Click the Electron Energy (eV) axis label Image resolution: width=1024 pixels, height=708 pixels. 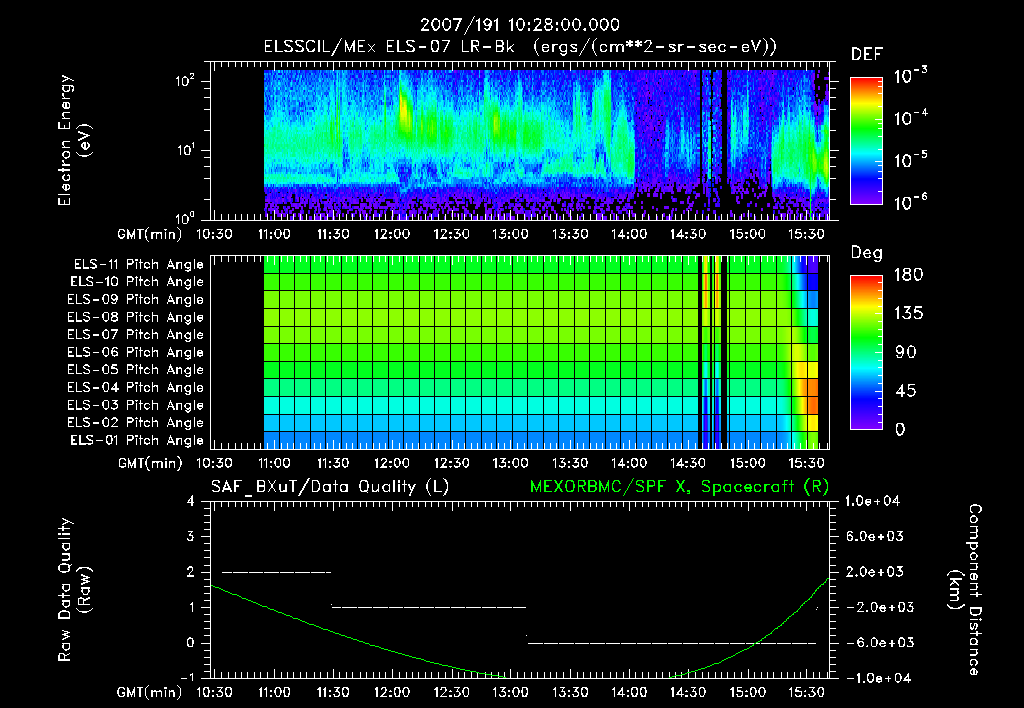(x=74, y=140)
